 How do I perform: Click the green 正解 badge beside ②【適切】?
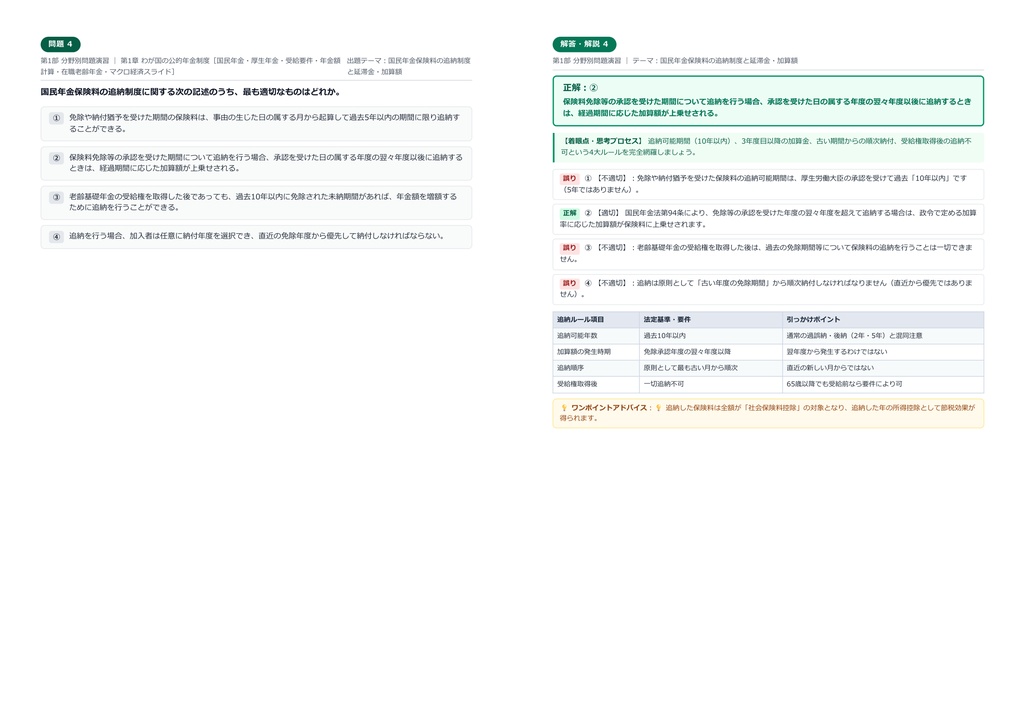569,213
